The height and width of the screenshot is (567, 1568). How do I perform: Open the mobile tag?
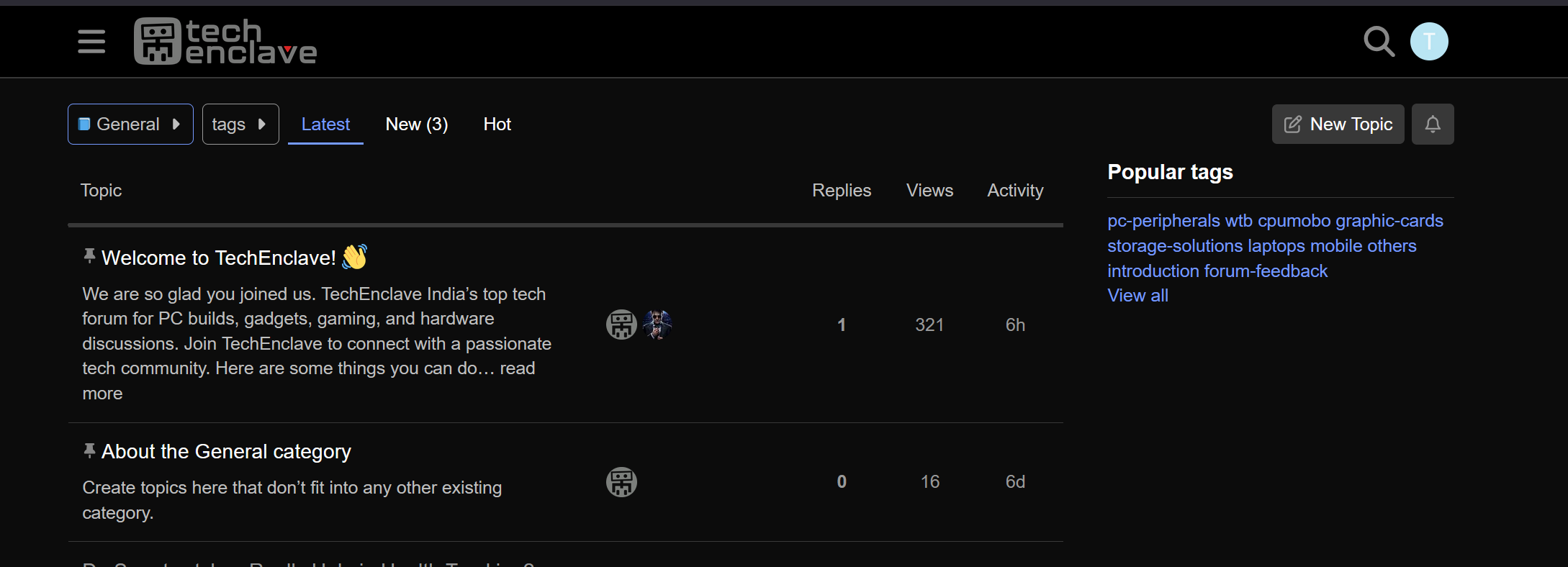click(1336, 246)
